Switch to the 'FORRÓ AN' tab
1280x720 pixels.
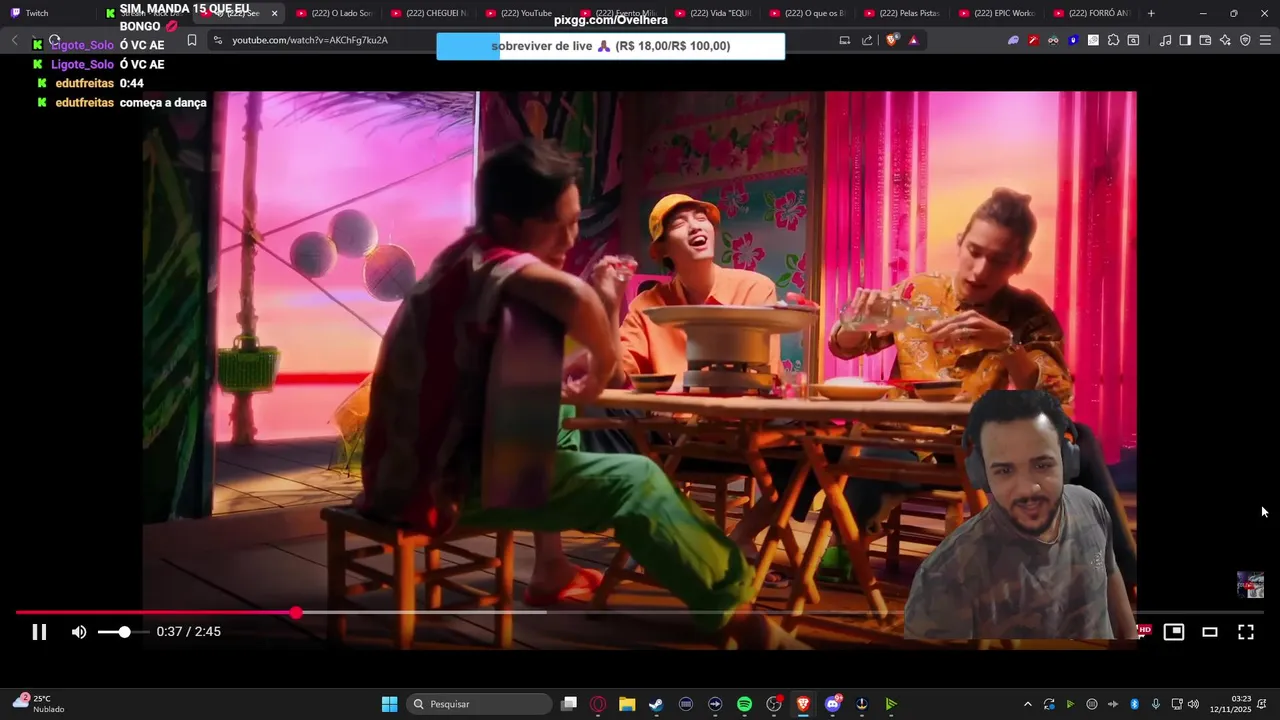point(1092,13)
